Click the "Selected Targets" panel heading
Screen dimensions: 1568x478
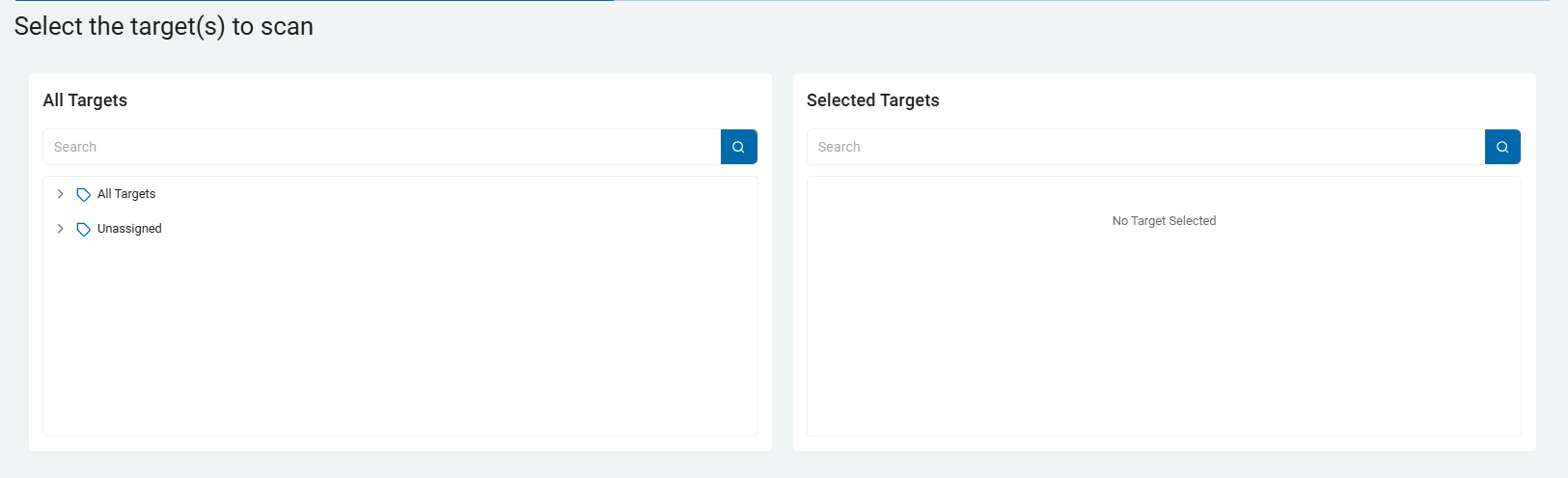pyautogui.click(x=872, y=100)
